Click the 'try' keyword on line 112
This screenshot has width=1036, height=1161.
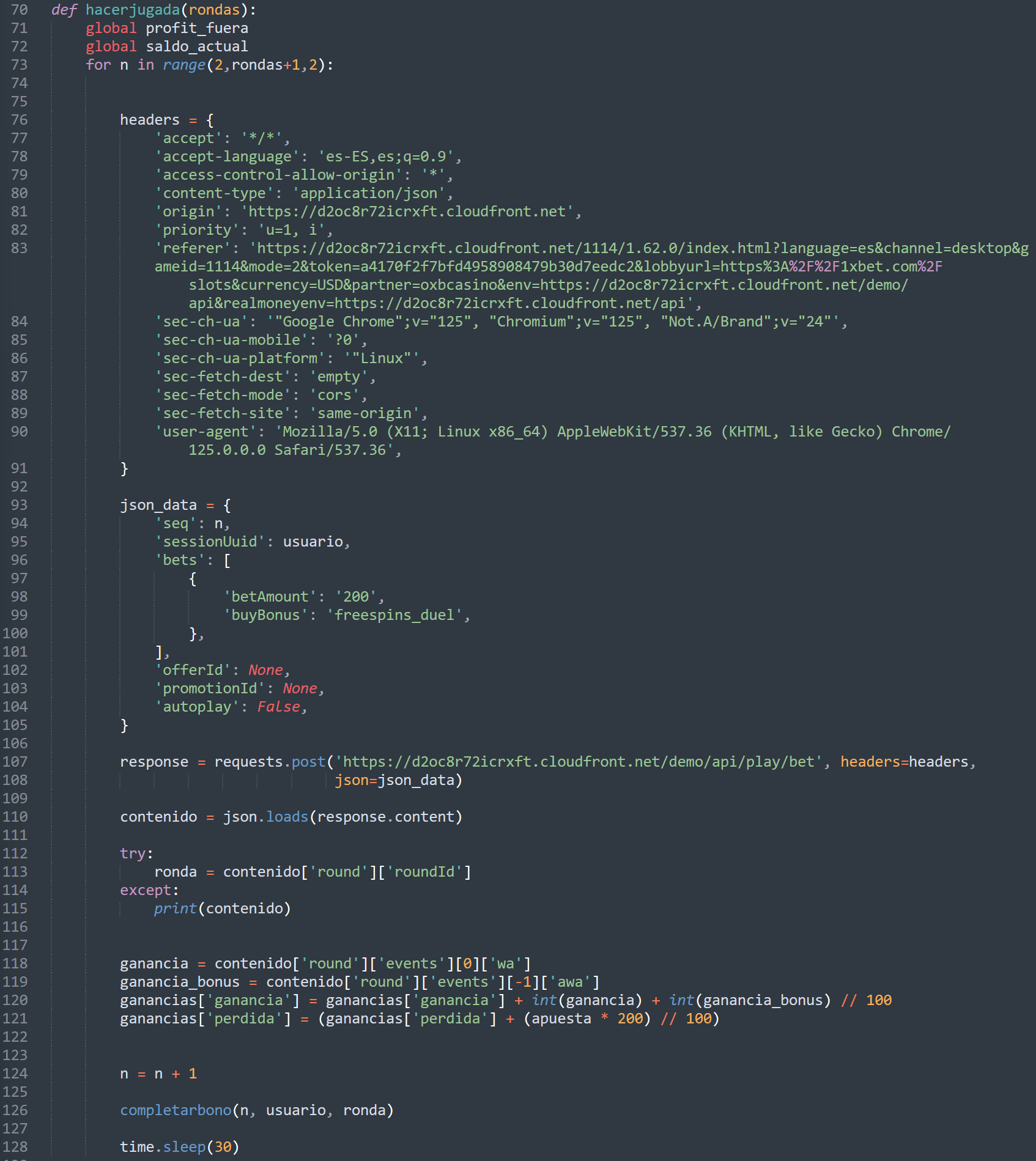133,853
